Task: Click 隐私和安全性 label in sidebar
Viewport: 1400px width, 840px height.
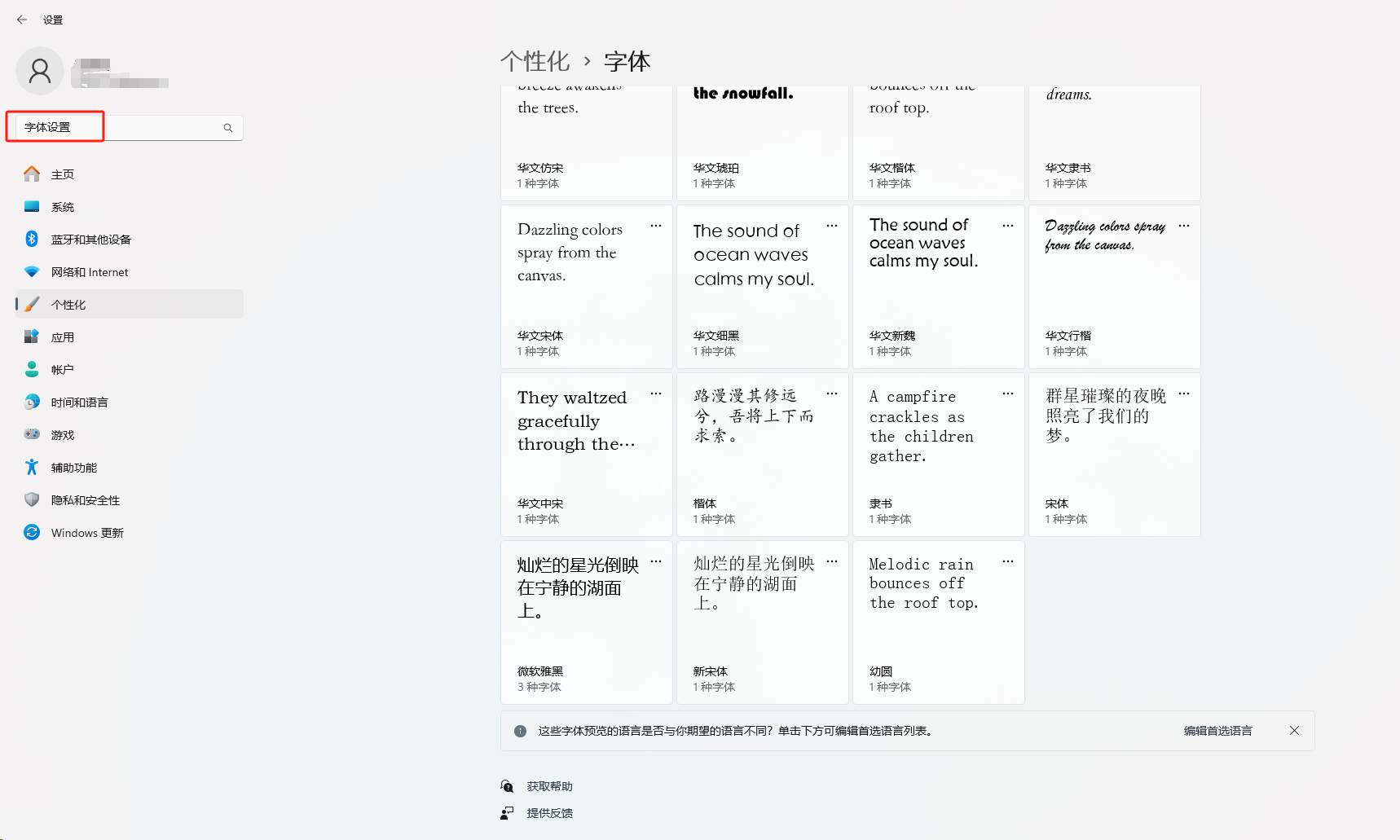Action: pyautogui.click(x=86, y=500)
